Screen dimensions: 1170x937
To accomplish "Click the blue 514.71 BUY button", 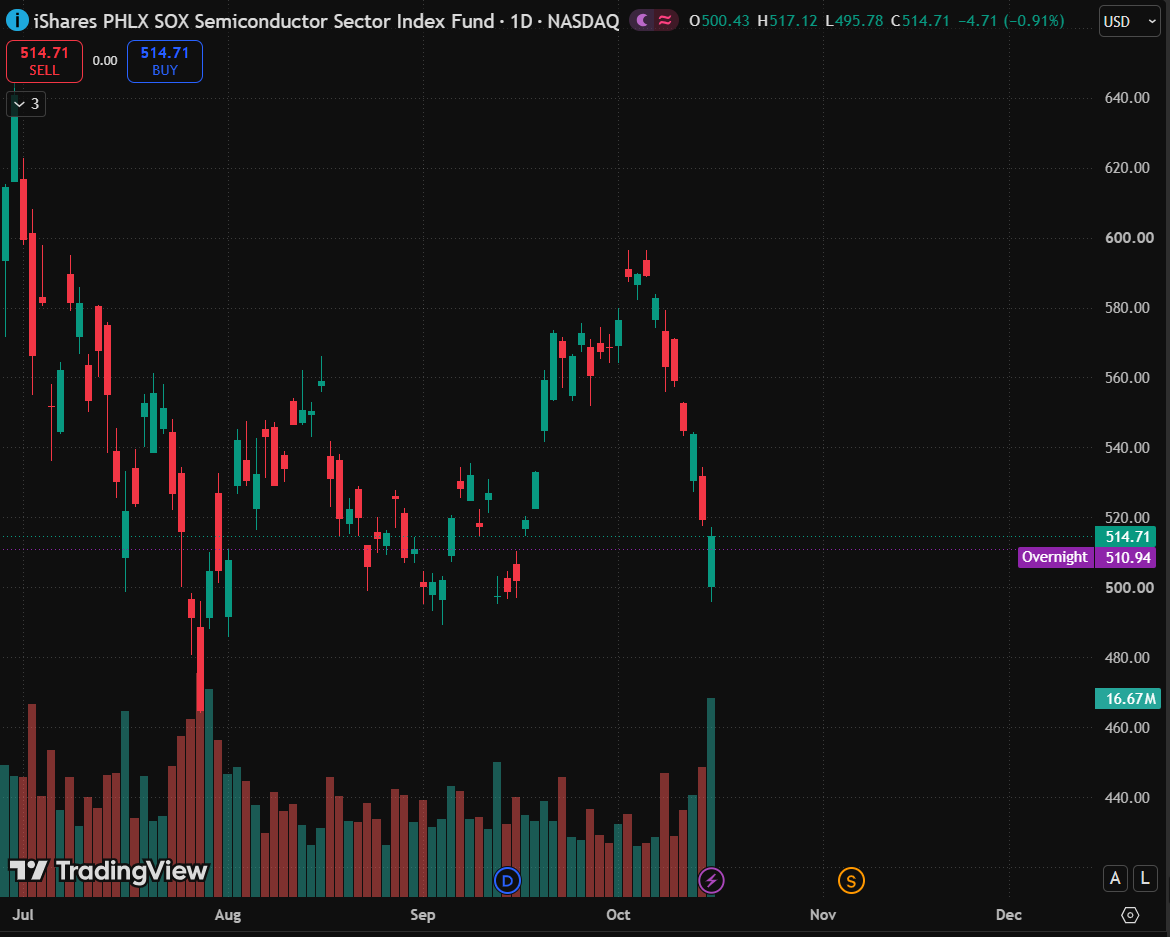I will pos(165,61).
